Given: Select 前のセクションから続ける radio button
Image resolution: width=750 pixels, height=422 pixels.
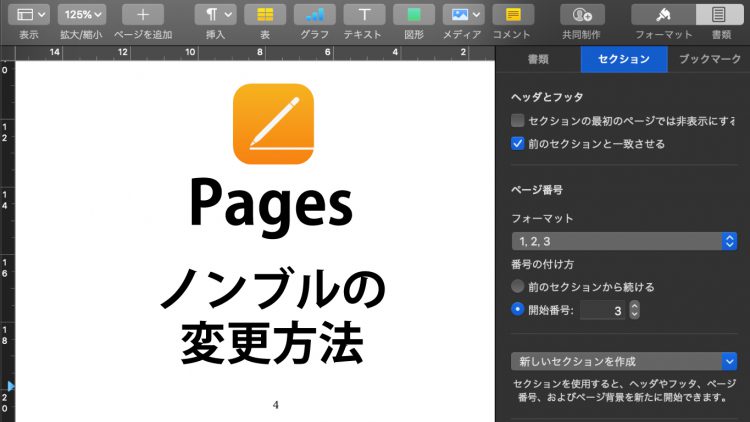Looking at the screenshot, I should coord(517,287).
